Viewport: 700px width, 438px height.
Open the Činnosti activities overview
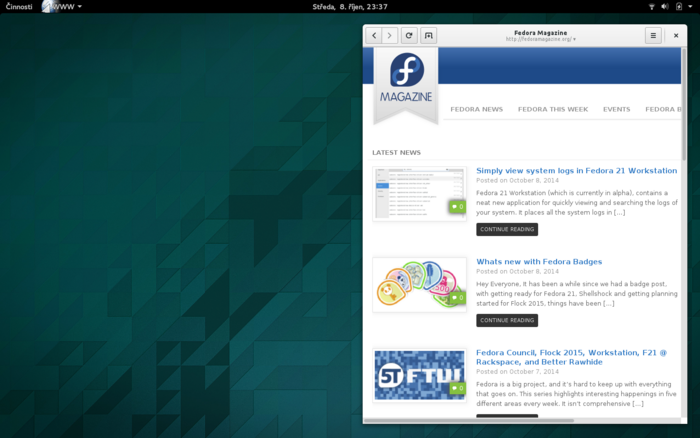[x=19, y=7]
